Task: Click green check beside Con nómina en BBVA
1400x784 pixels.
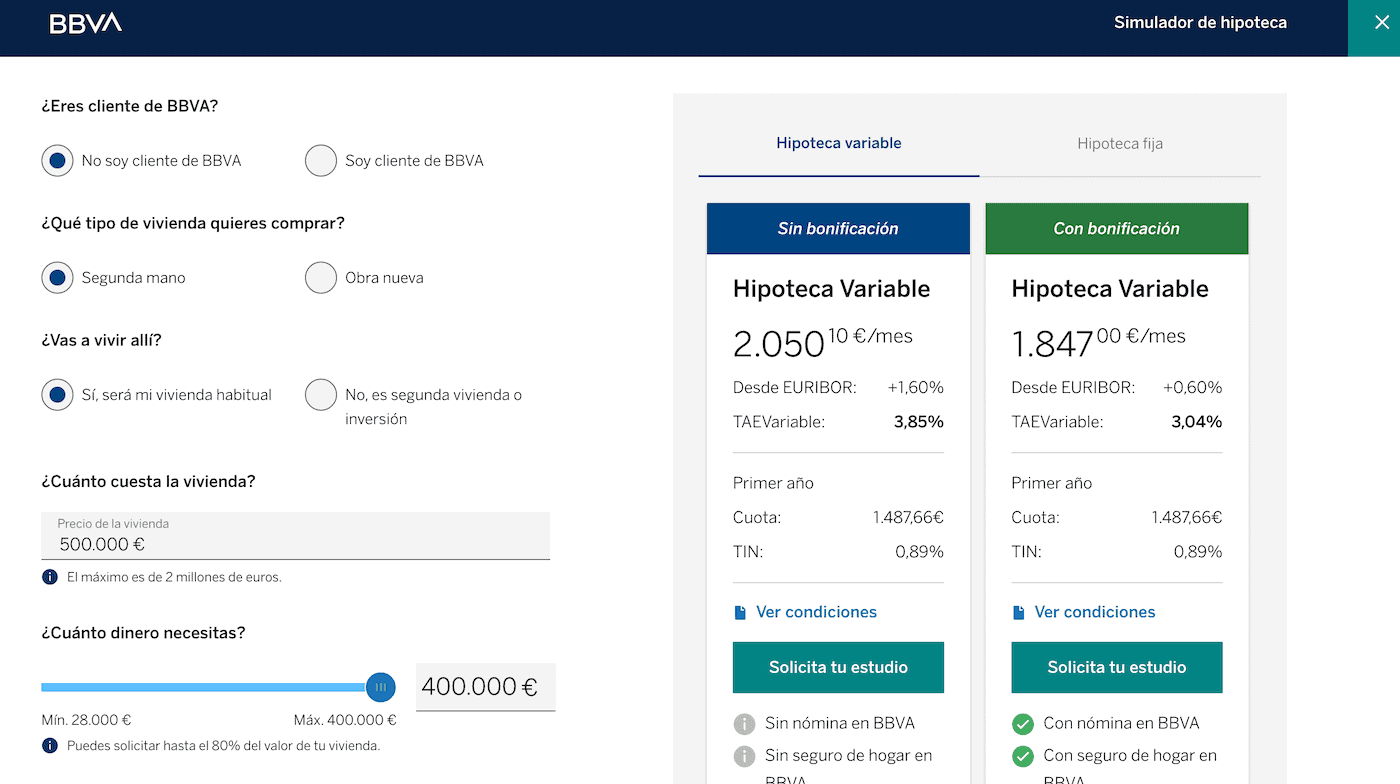Action: 1022,723
